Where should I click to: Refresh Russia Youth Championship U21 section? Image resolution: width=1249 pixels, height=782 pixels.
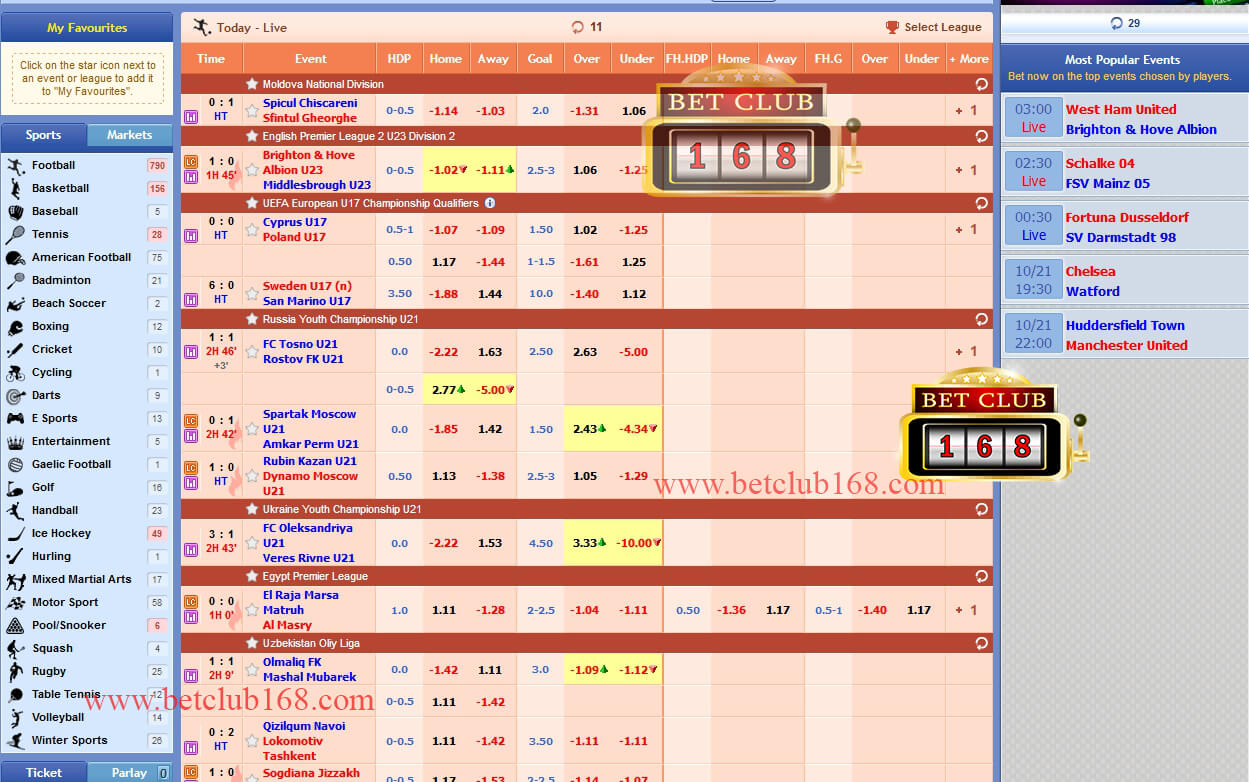coord(981,320)
